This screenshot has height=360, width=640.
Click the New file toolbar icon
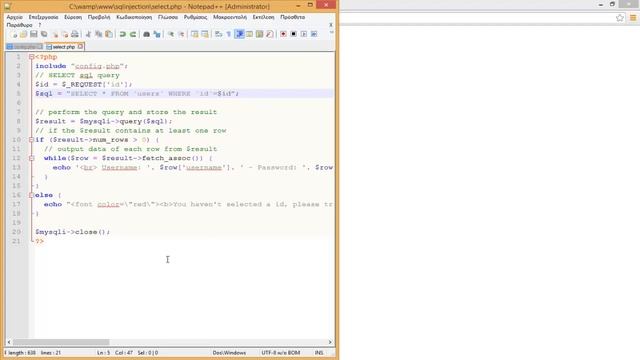coord(13,34)
